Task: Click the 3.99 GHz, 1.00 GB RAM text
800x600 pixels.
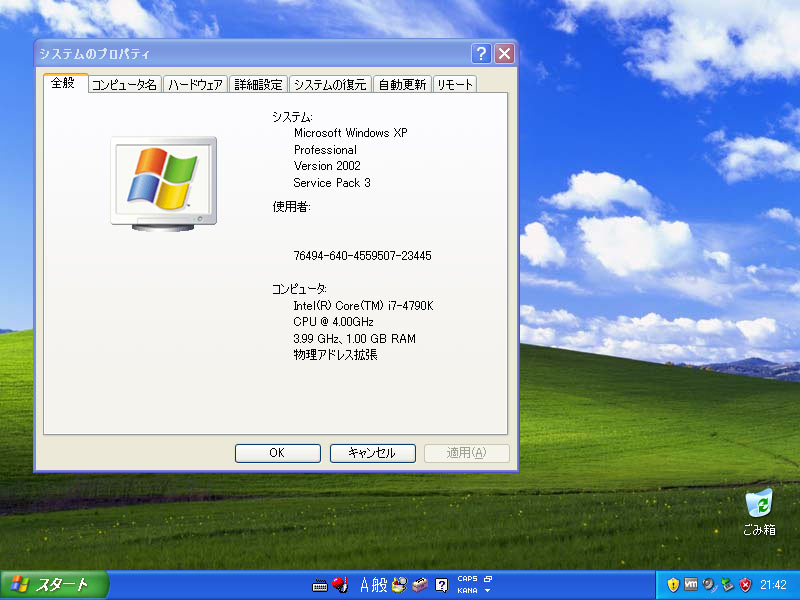Action: (x=354, y=339)
